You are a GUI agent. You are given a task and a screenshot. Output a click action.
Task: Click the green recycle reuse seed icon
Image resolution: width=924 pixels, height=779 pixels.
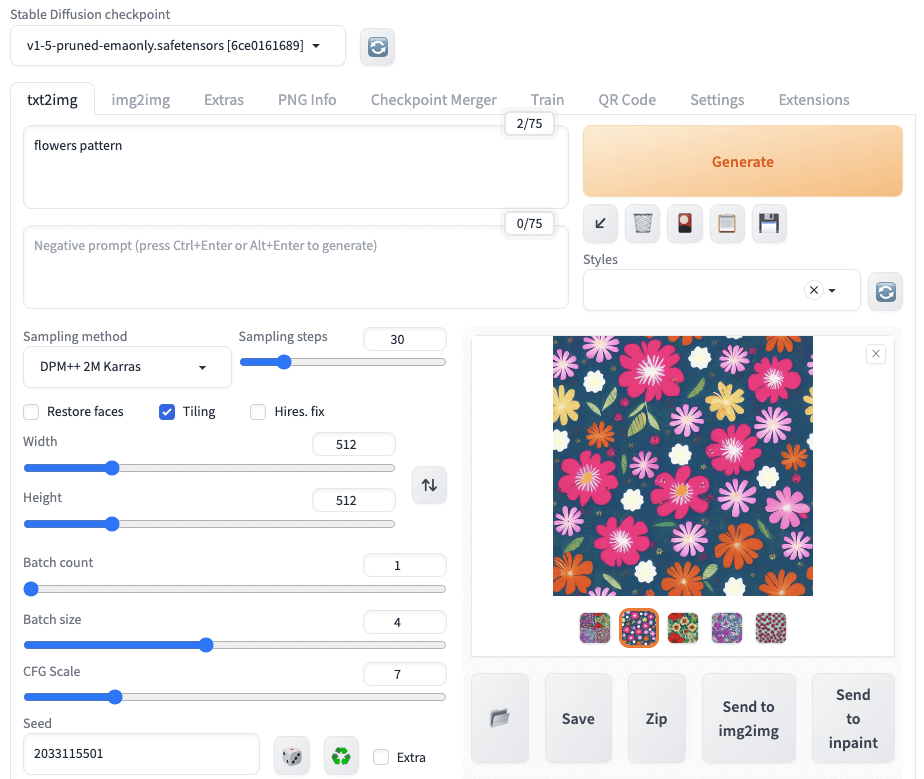pos(341,756)
